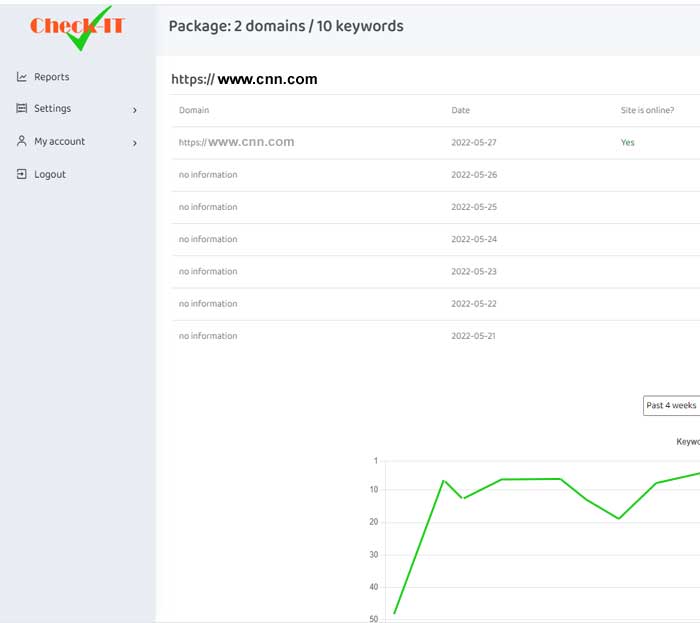Click the chart axis label 20
Screen dimensions: 700x623
point(374,522)
